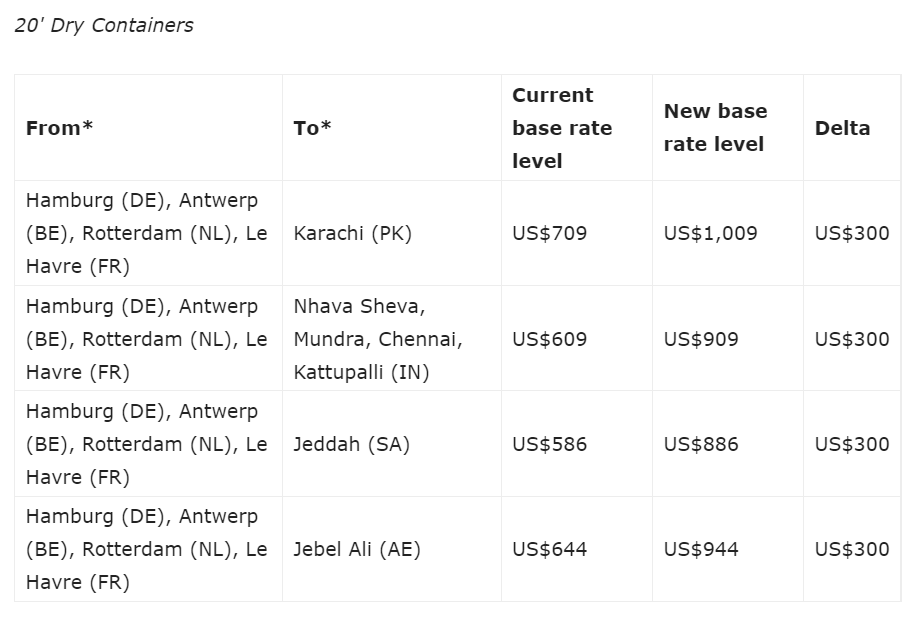Click the Jeddah (SA) destination cell

tap(351, 445)
